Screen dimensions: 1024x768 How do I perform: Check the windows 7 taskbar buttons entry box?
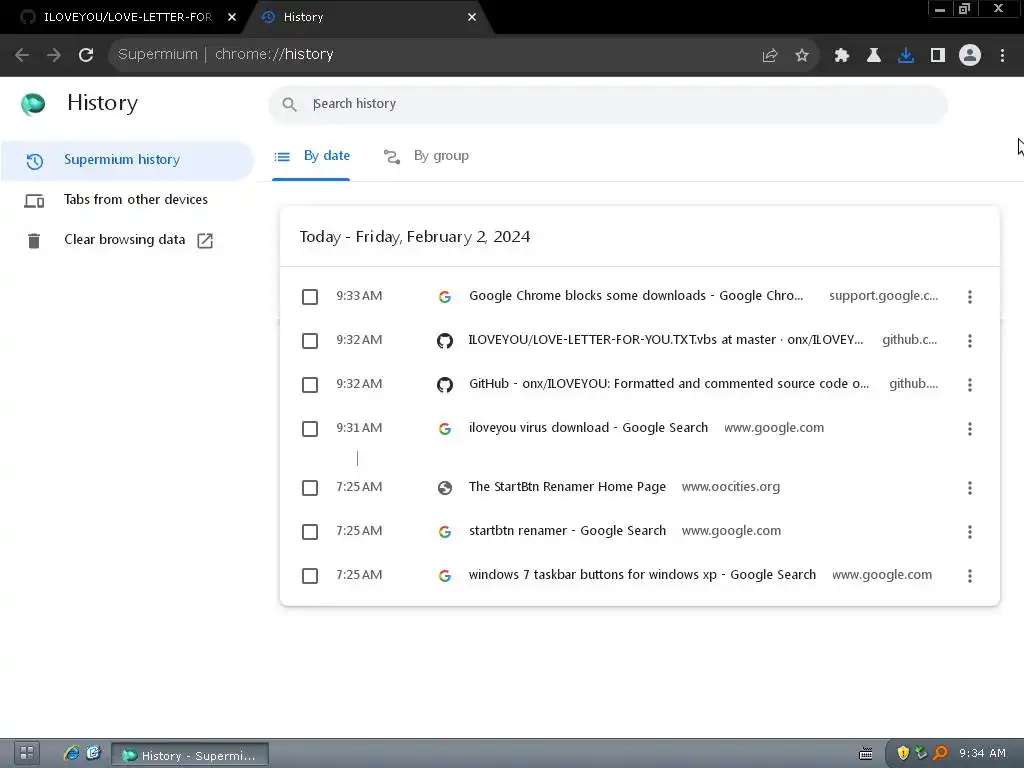tap(310, 576)
